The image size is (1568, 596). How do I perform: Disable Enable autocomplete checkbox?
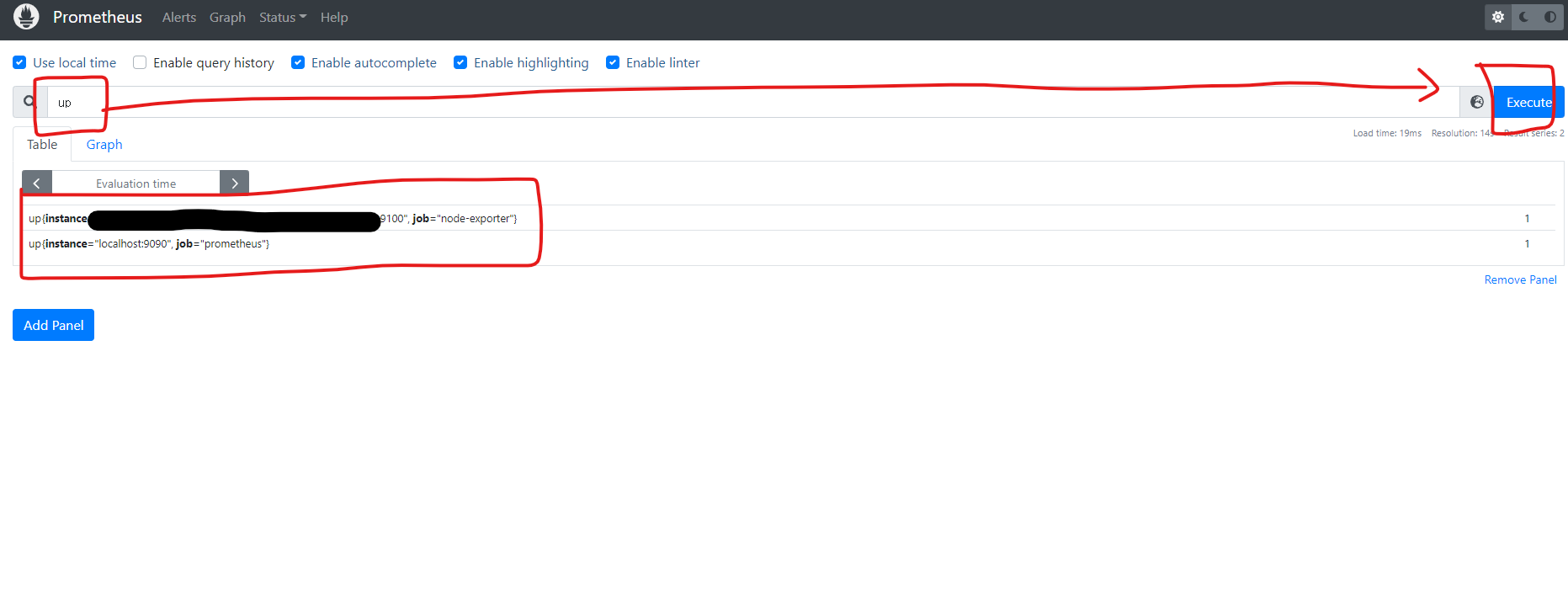click(x=298, y=62)
